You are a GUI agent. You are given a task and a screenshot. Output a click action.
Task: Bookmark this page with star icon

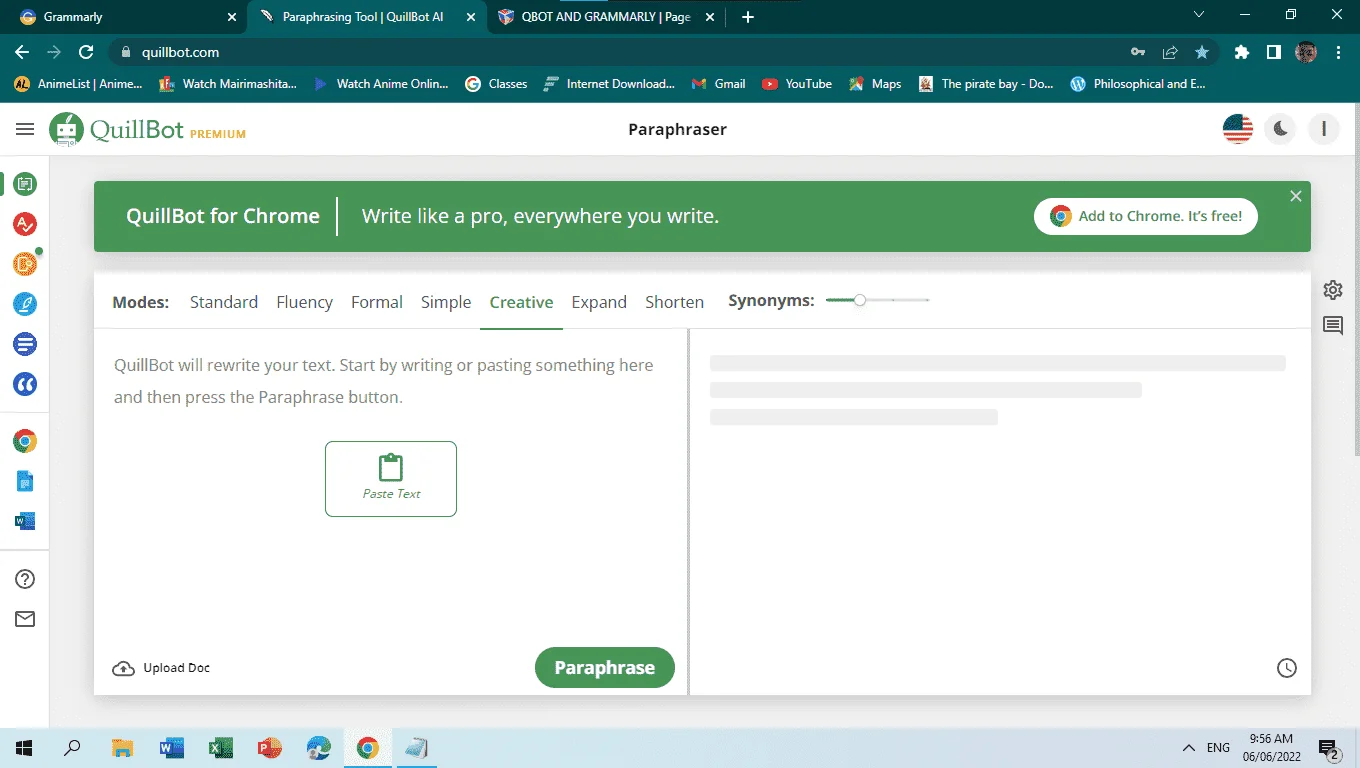[x=1202, y=52]
